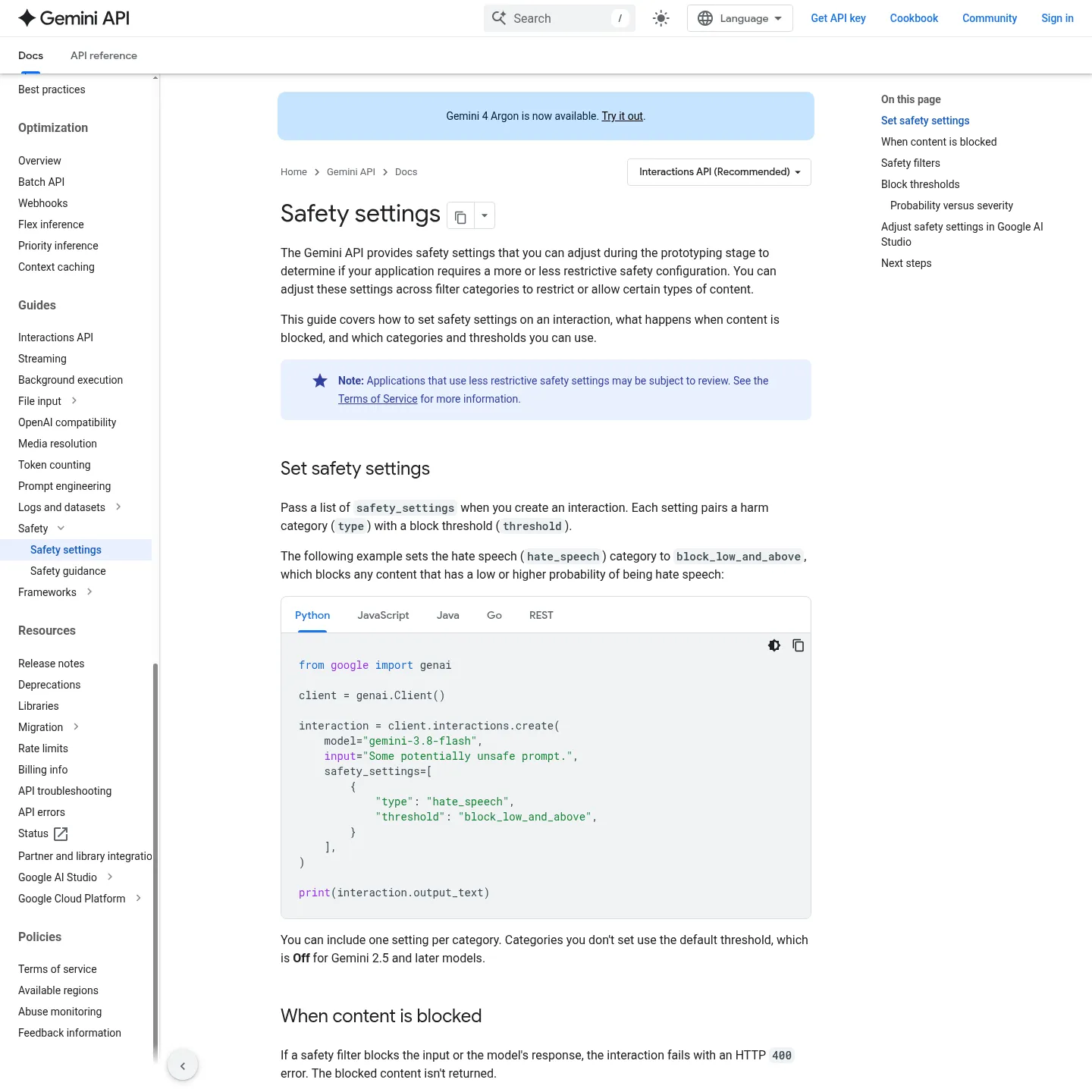Viewport: 1092px width, 1092px height.
Task: Click Sign in
Action: (1057, 18)
